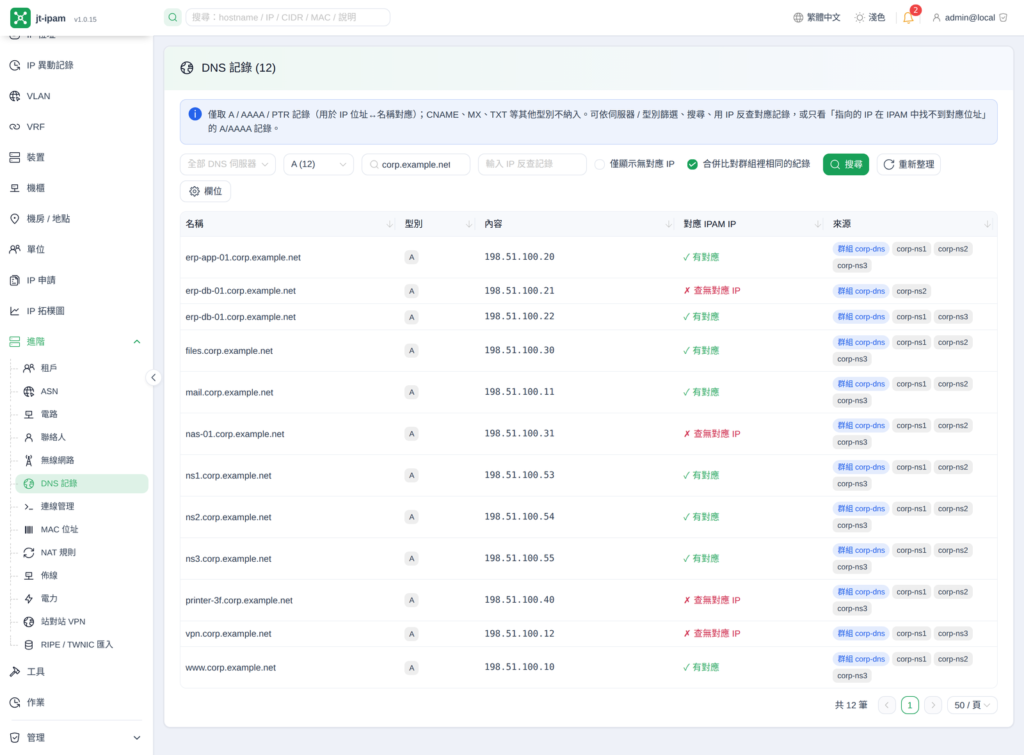1024x755 pixels.
Task: Uncheck 合併比對群組裡相同的紀錄 option
Action: 692,165
